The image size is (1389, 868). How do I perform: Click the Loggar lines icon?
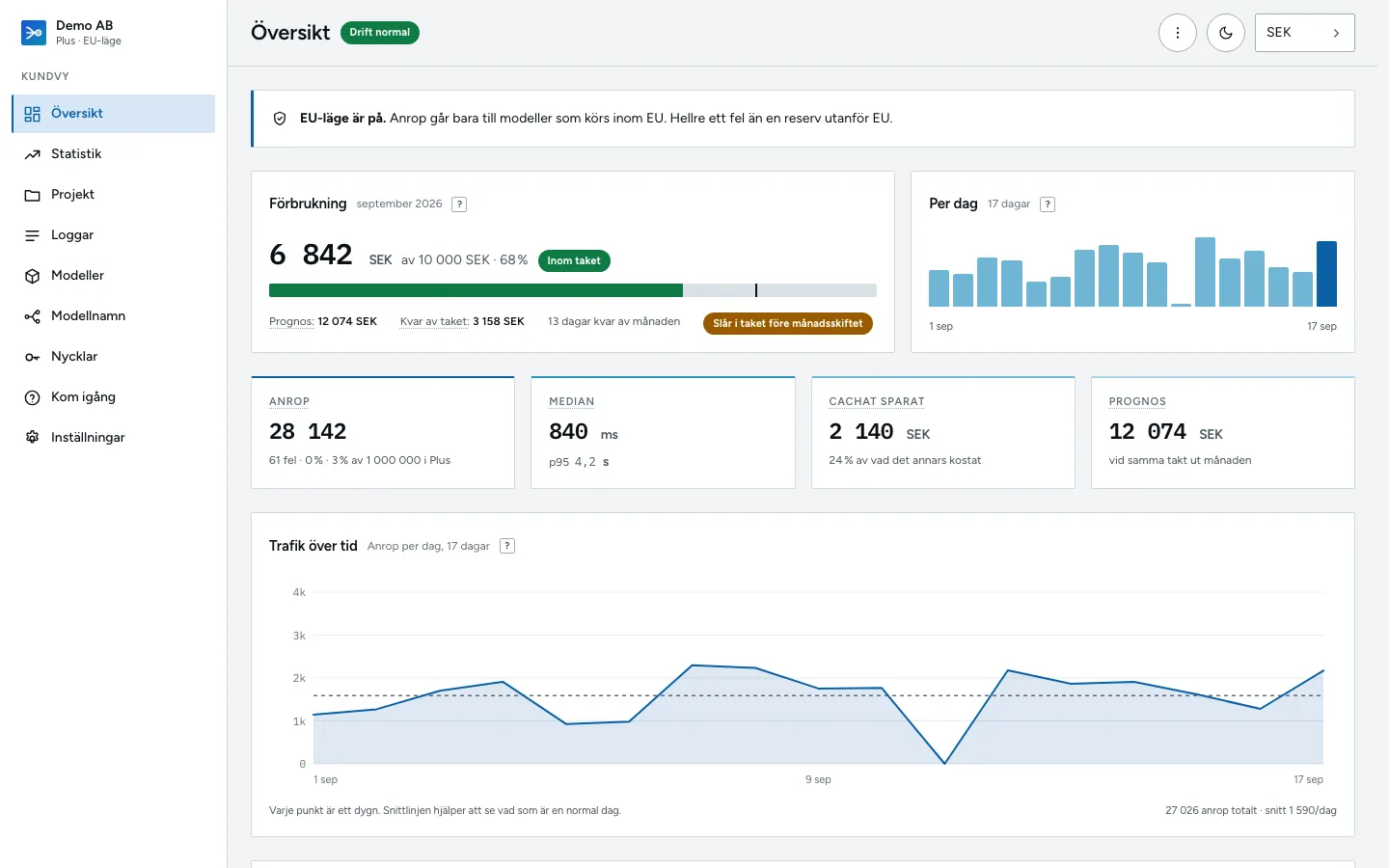pos(33,235)
